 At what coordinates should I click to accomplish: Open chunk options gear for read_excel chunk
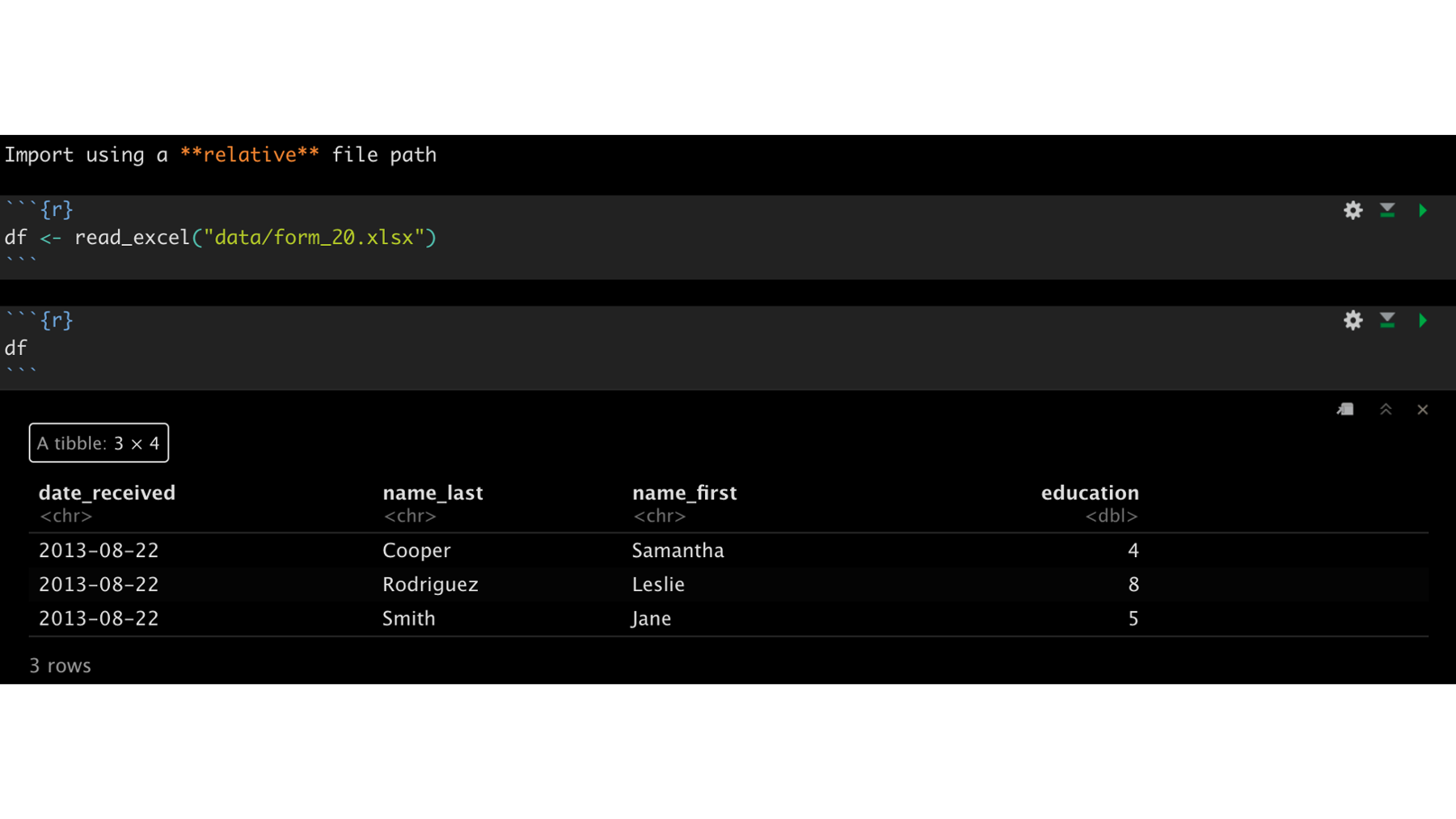coord(1353,210)
